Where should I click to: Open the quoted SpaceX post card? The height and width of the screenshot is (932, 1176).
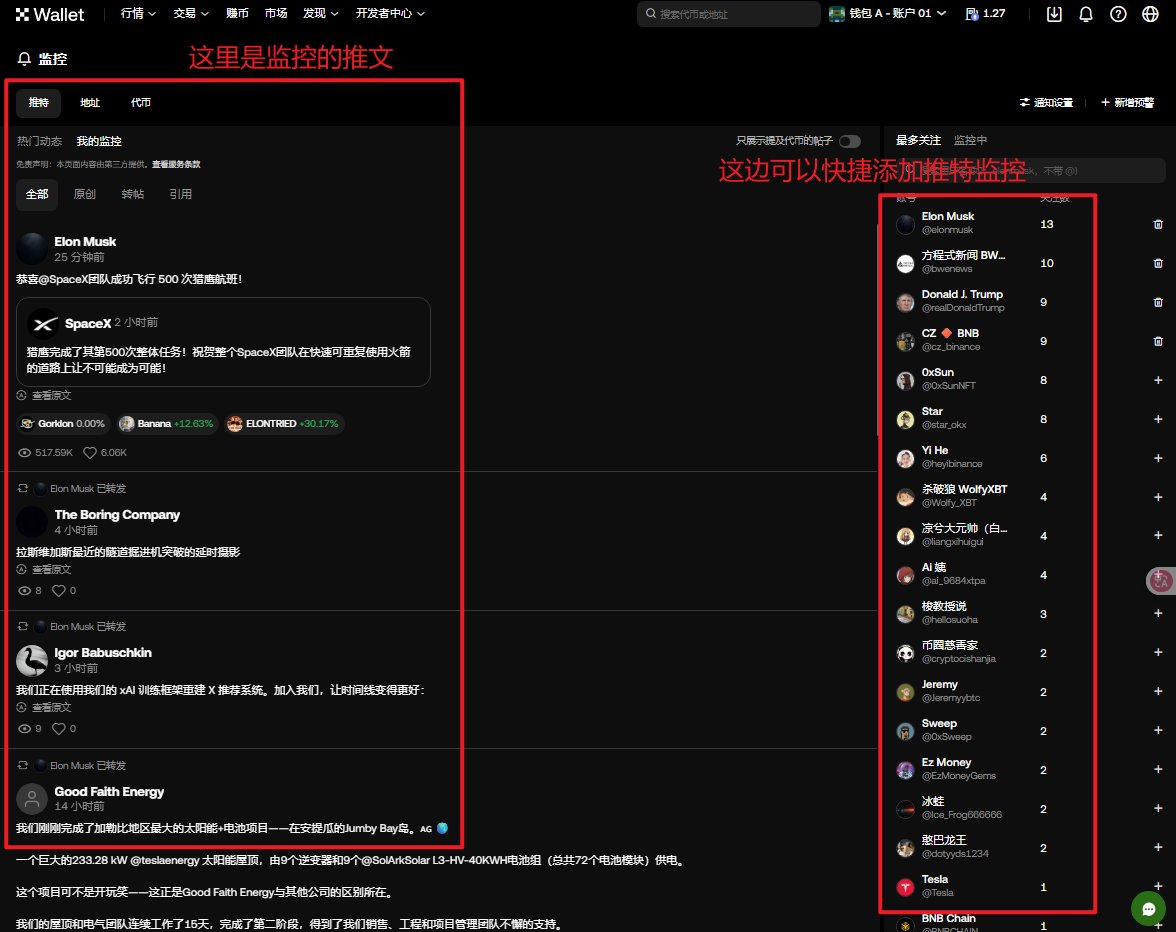(224, 342)
